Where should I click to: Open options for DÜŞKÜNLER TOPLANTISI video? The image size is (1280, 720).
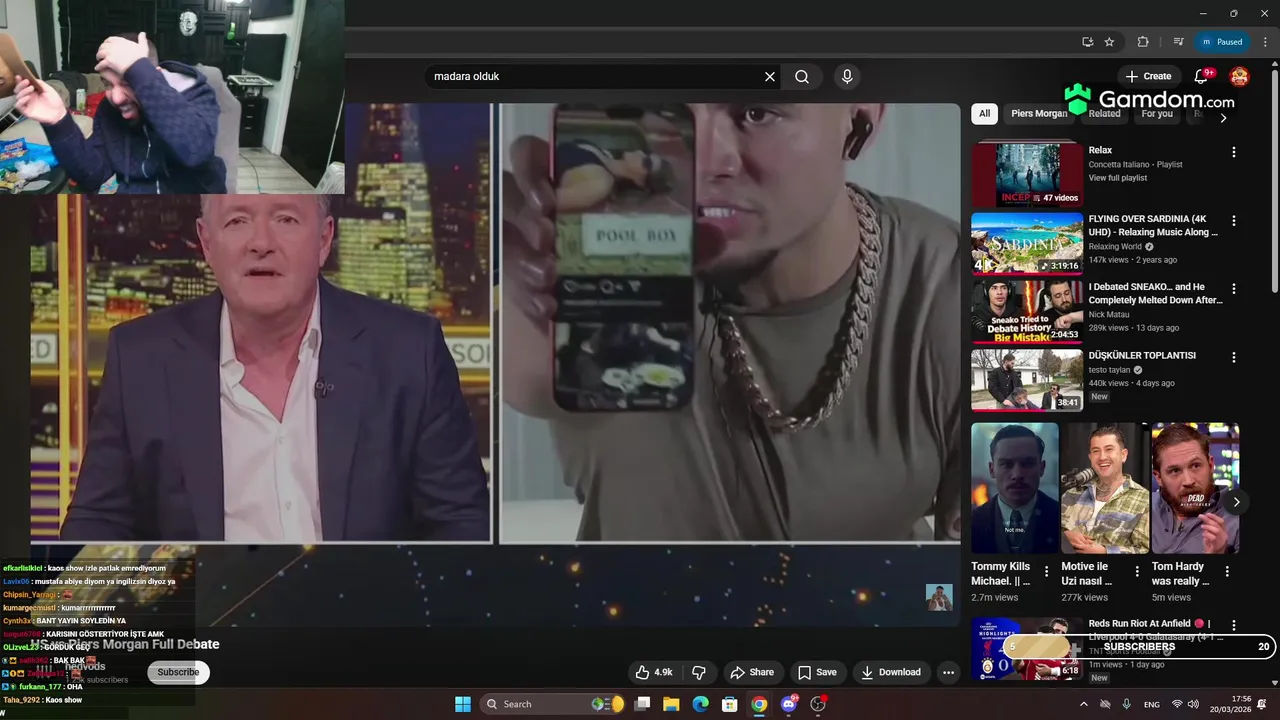(1233, 357)
